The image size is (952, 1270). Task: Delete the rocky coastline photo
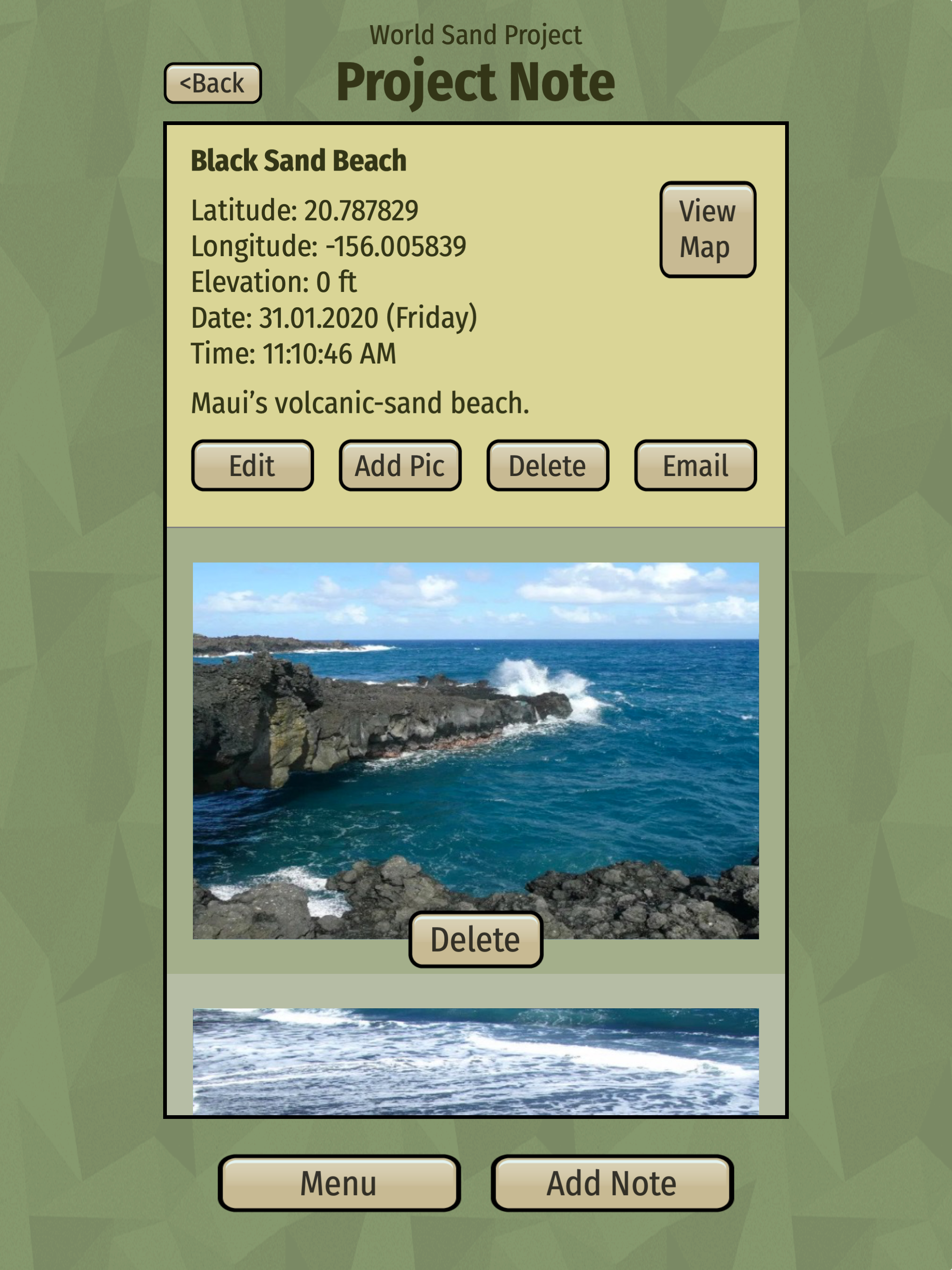click(x=476, y=939)
